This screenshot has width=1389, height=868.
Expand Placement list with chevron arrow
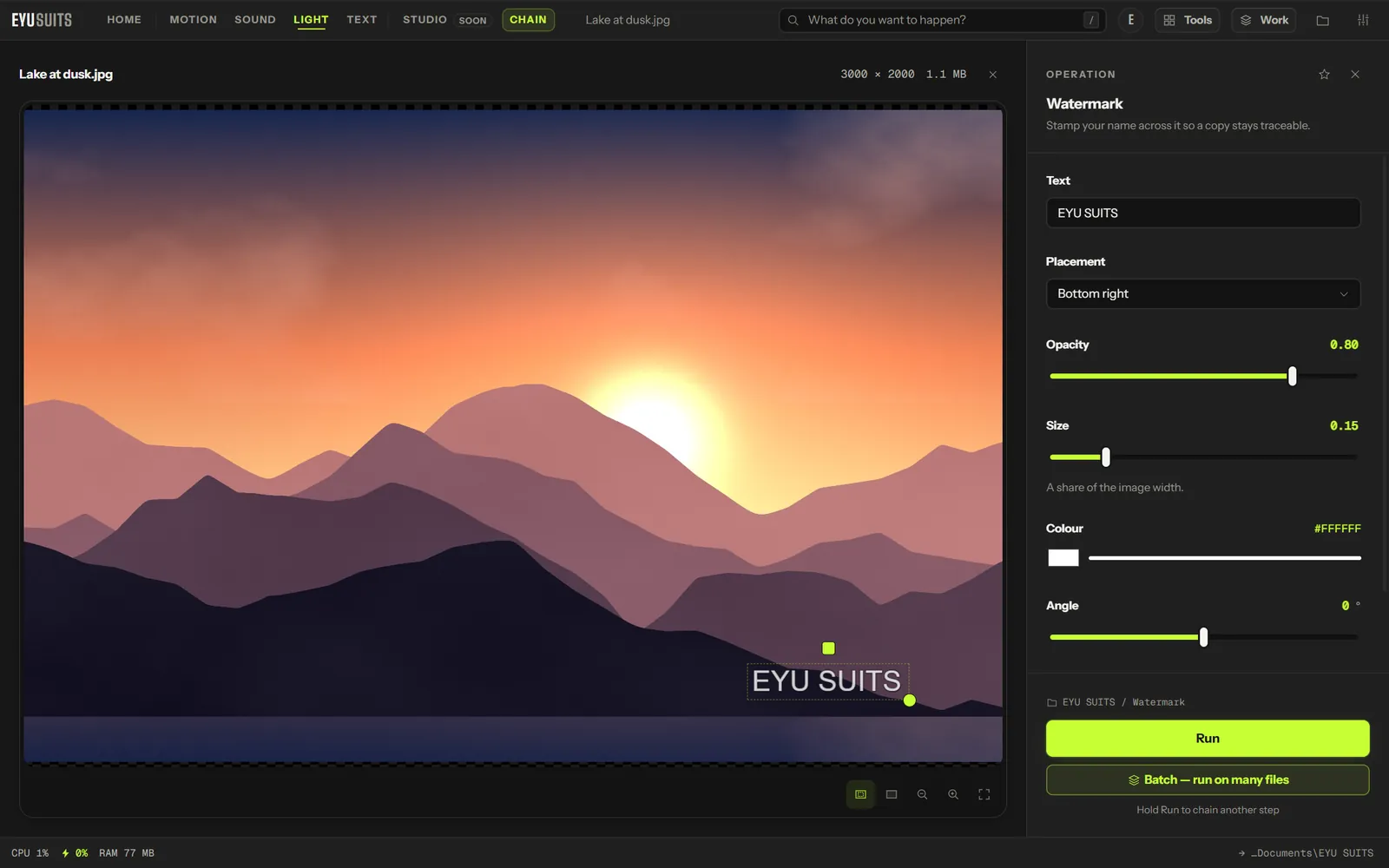(x=1343, y=294)
